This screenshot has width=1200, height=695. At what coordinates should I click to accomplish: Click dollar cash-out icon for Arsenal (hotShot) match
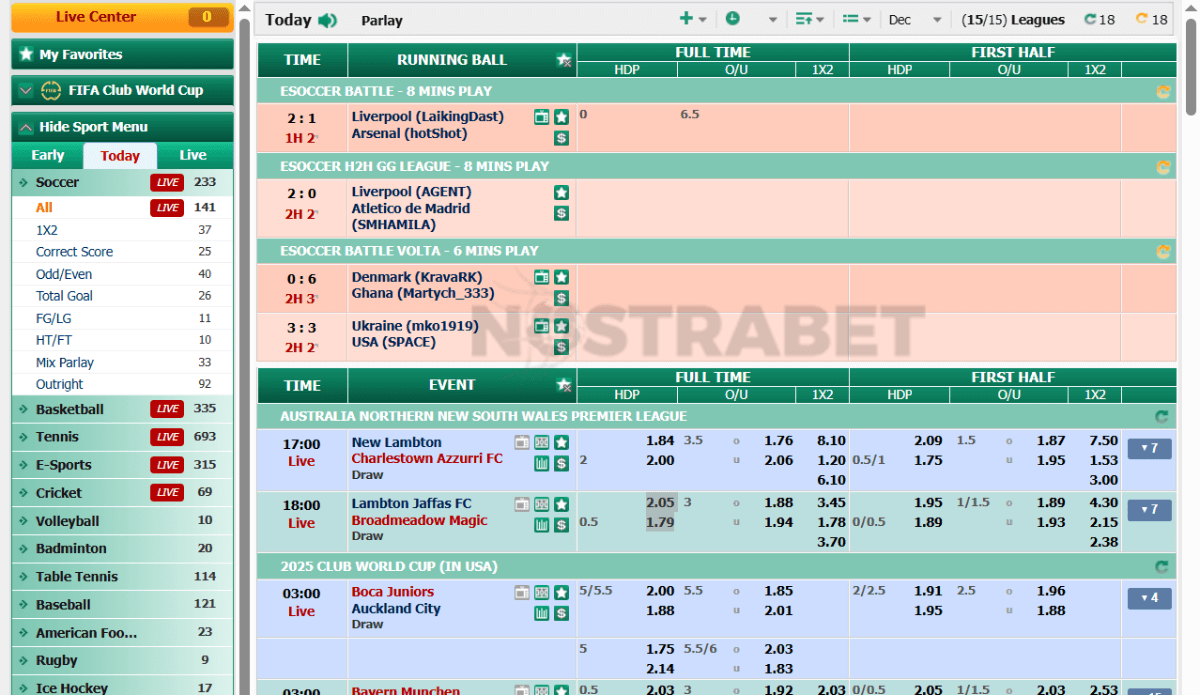pyautogui.click(x=561, y=138)
